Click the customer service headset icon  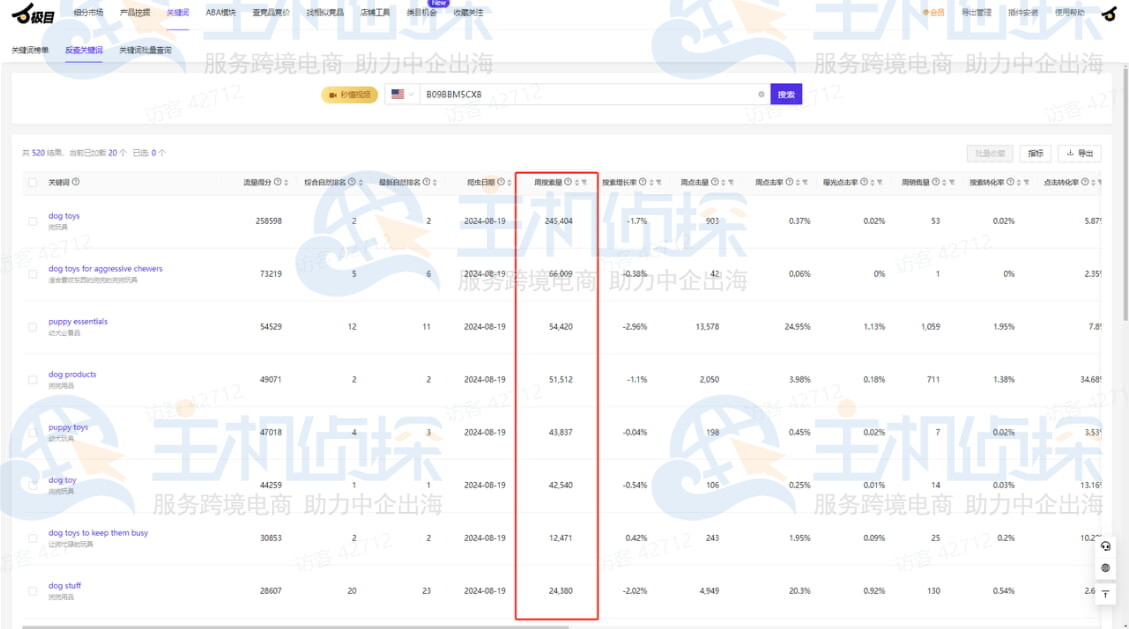pos(1105,546)
